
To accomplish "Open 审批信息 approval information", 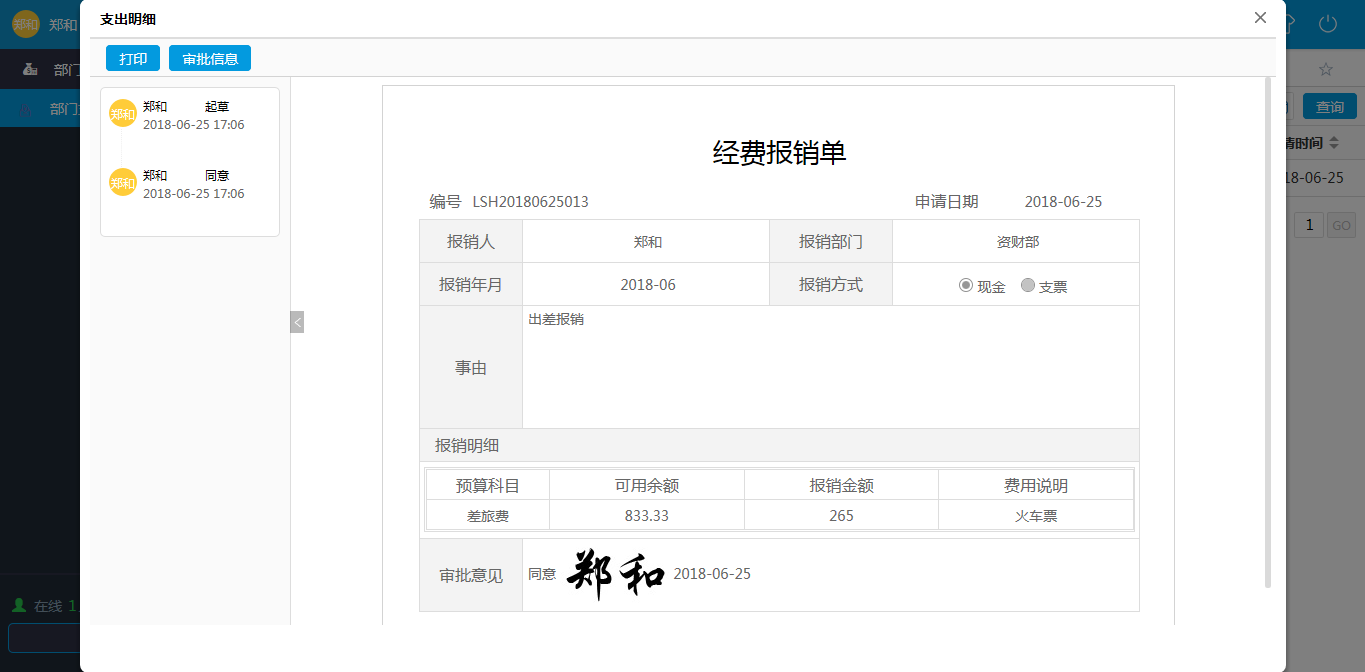I will [x=209, y=58].
